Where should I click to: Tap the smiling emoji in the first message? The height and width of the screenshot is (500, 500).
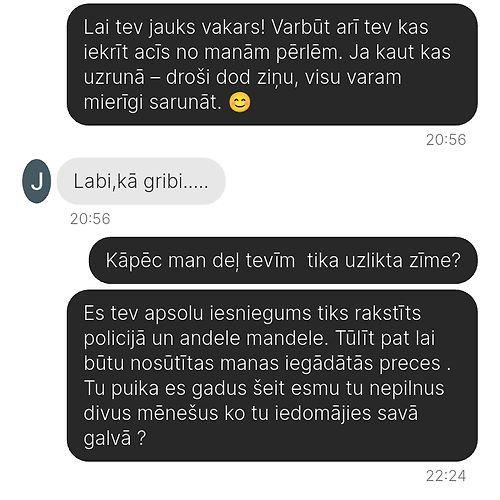point(240,103)
